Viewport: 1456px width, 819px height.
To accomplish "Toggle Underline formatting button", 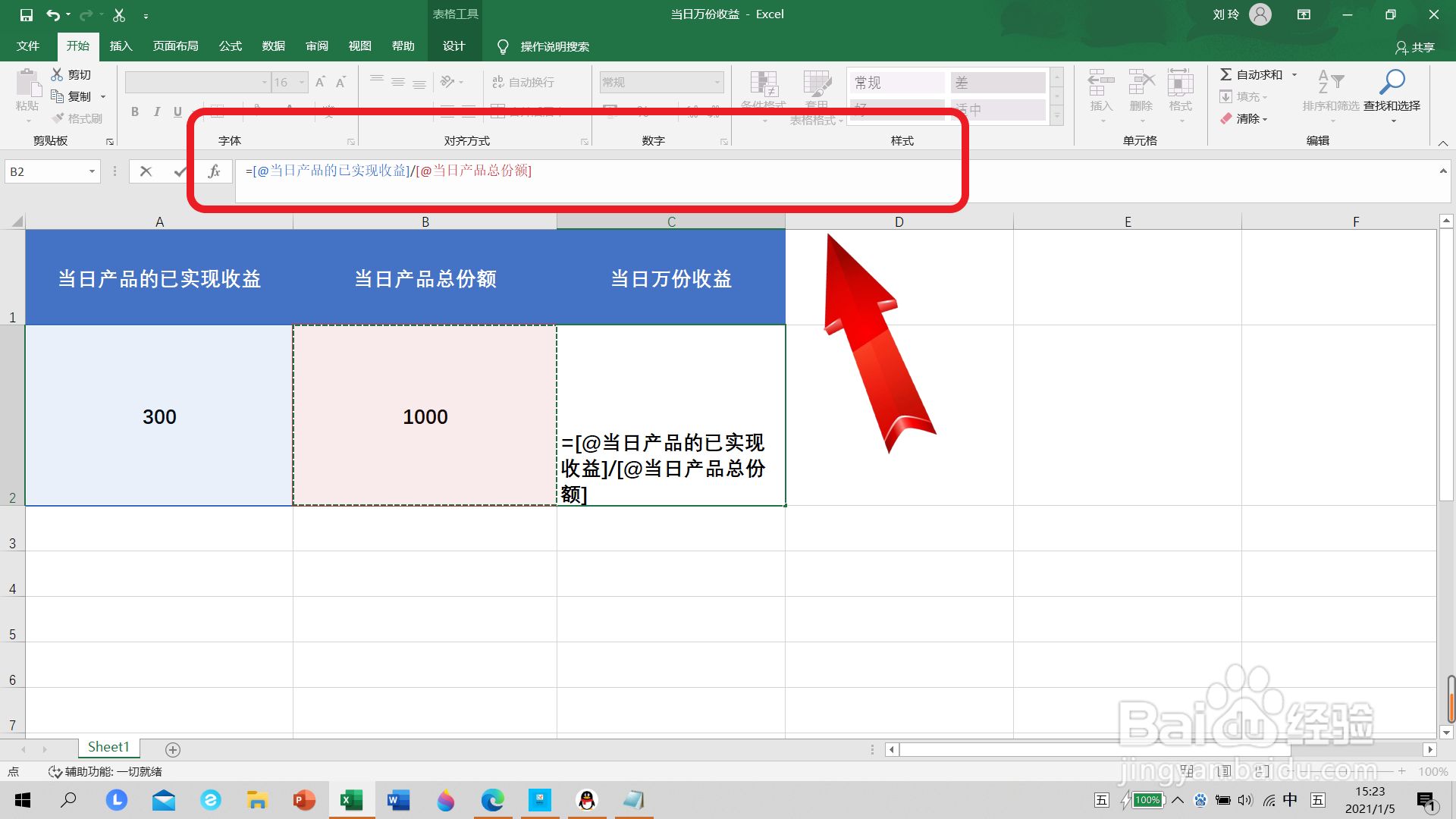I will [x=177, y=112].
